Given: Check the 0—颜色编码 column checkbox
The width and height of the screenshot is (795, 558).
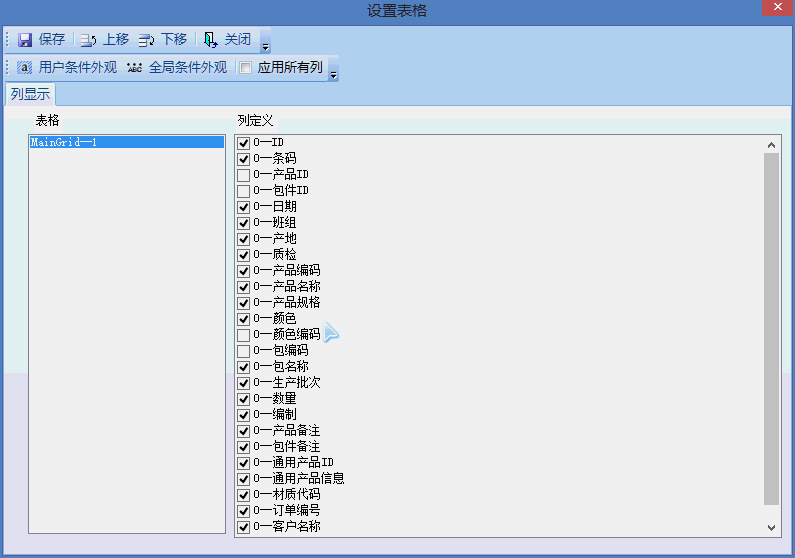Looking at the screenshot, I should coord(244,335).
